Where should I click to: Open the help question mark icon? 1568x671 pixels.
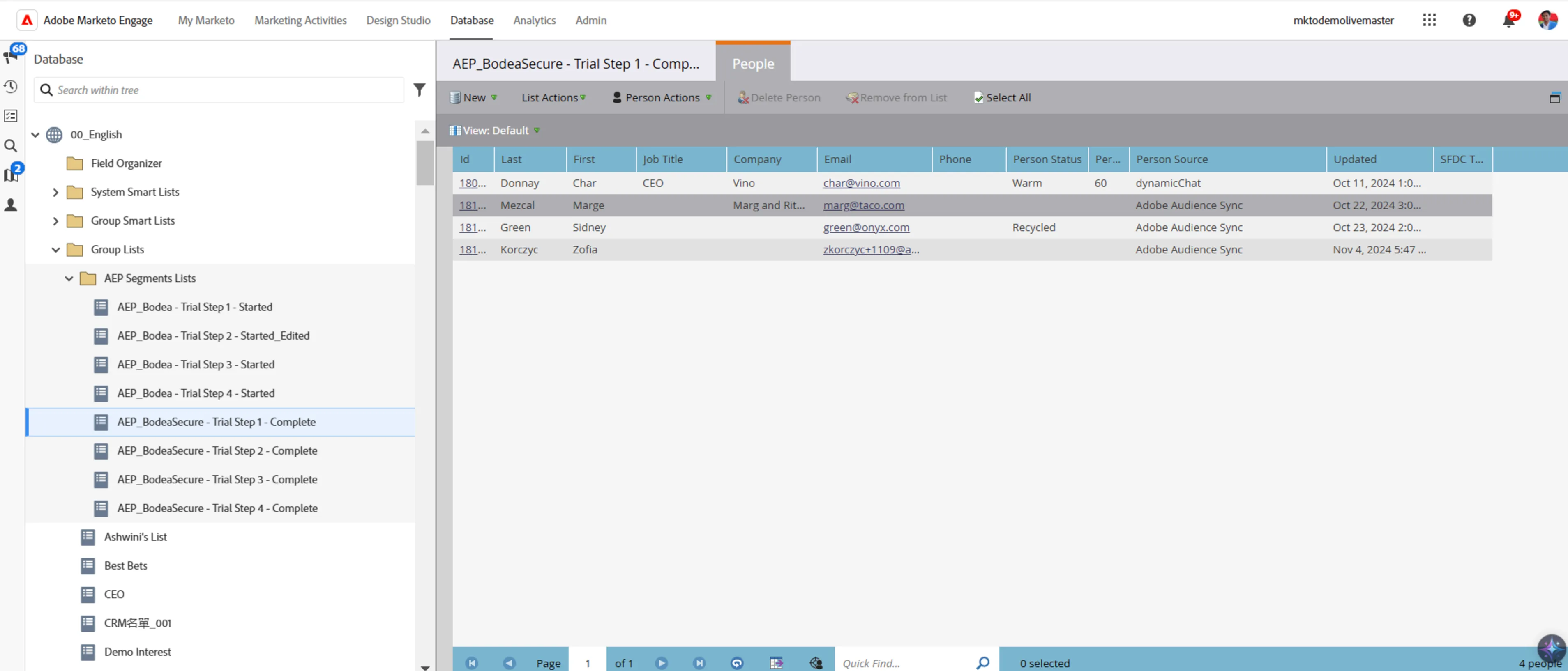1469,20
